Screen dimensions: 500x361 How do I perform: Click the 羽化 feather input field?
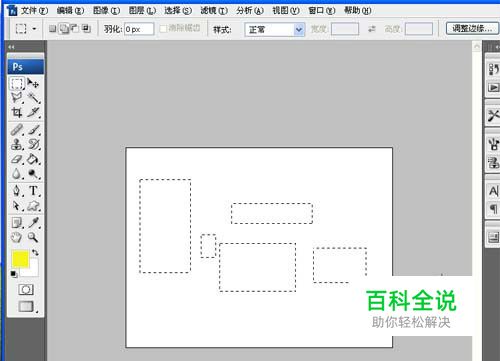coord(139,29)
